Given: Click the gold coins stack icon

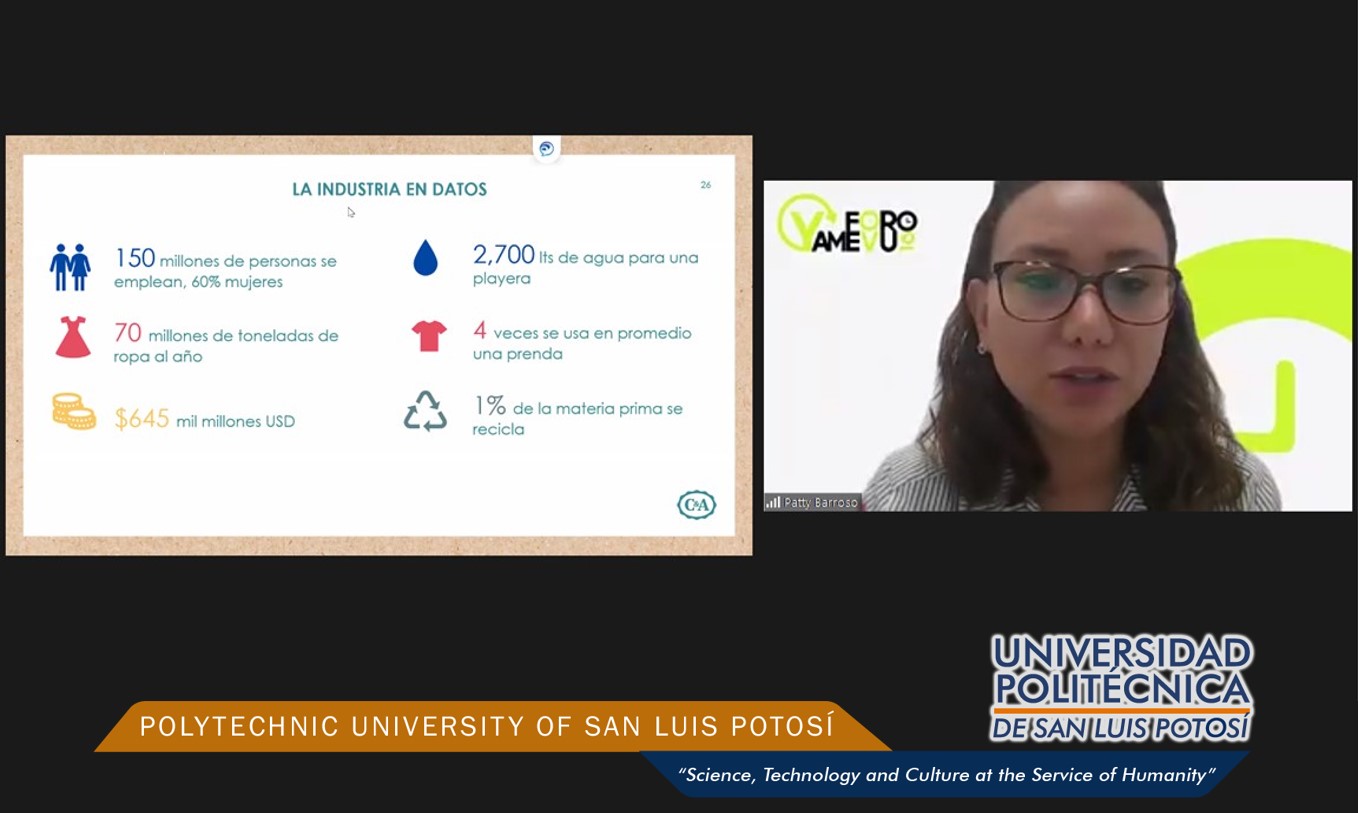Looking at the screenshot, I should [73, 411].
